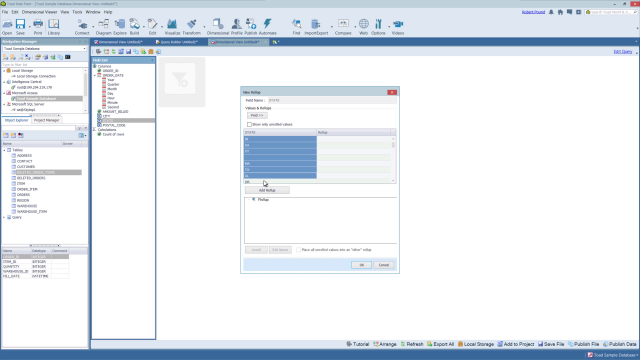Collapse the Local Storage tree node
The width and height of the screenshot is (640, 360).
[x=4, y=71]
